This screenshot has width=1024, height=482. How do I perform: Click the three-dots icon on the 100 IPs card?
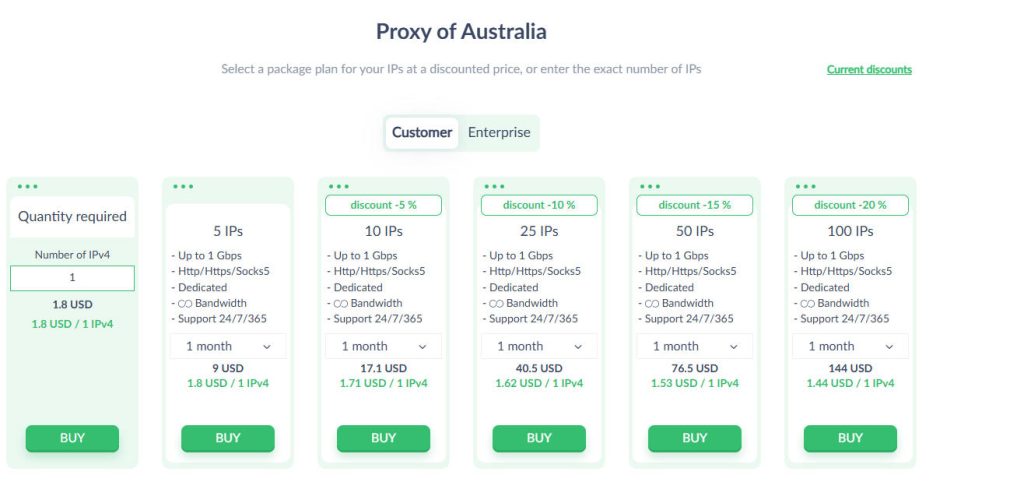[x=805, y=187]
